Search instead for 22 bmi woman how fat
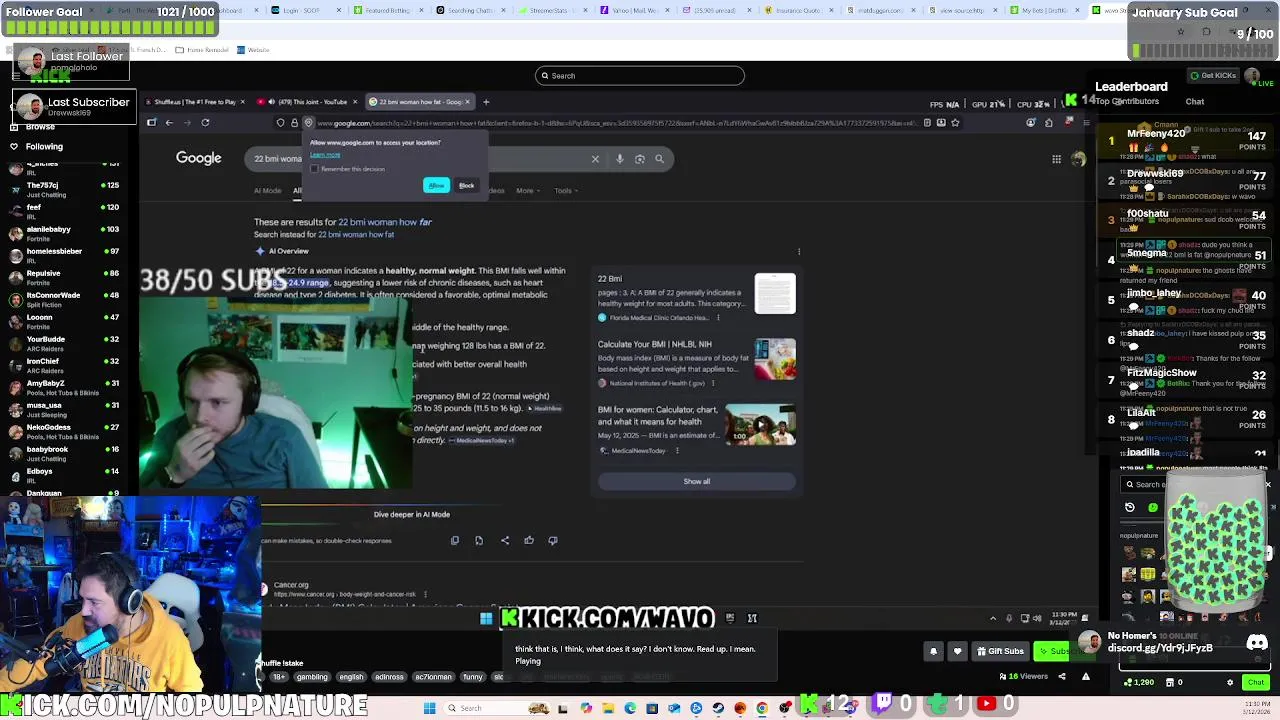 tap(356, 234)
